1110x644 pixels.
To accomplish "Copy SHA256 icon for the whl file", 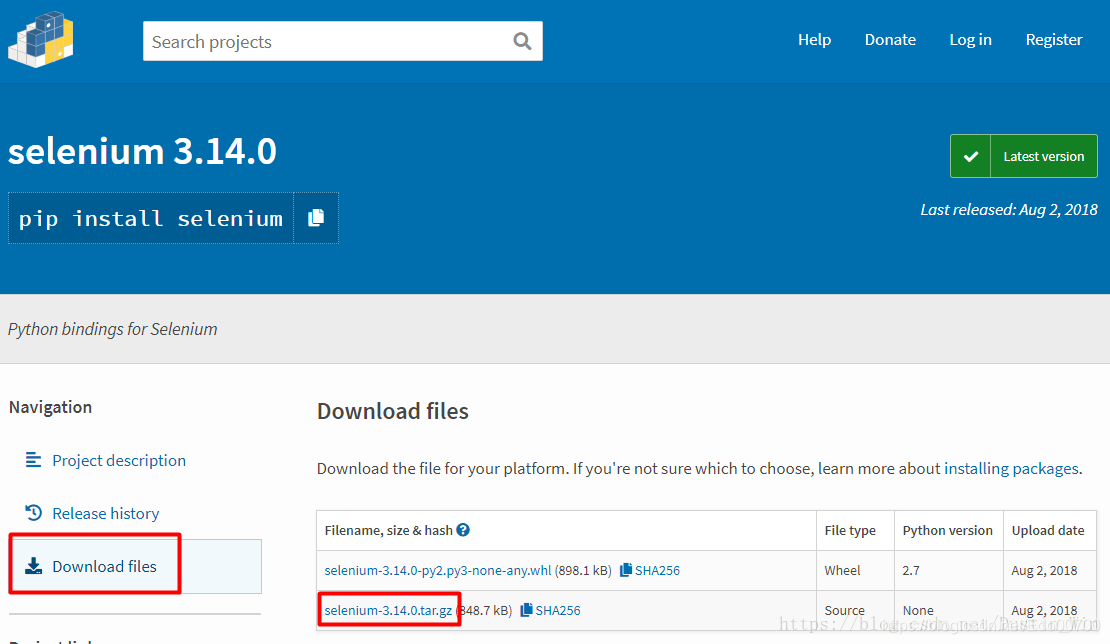I will [x=626, y=570].
